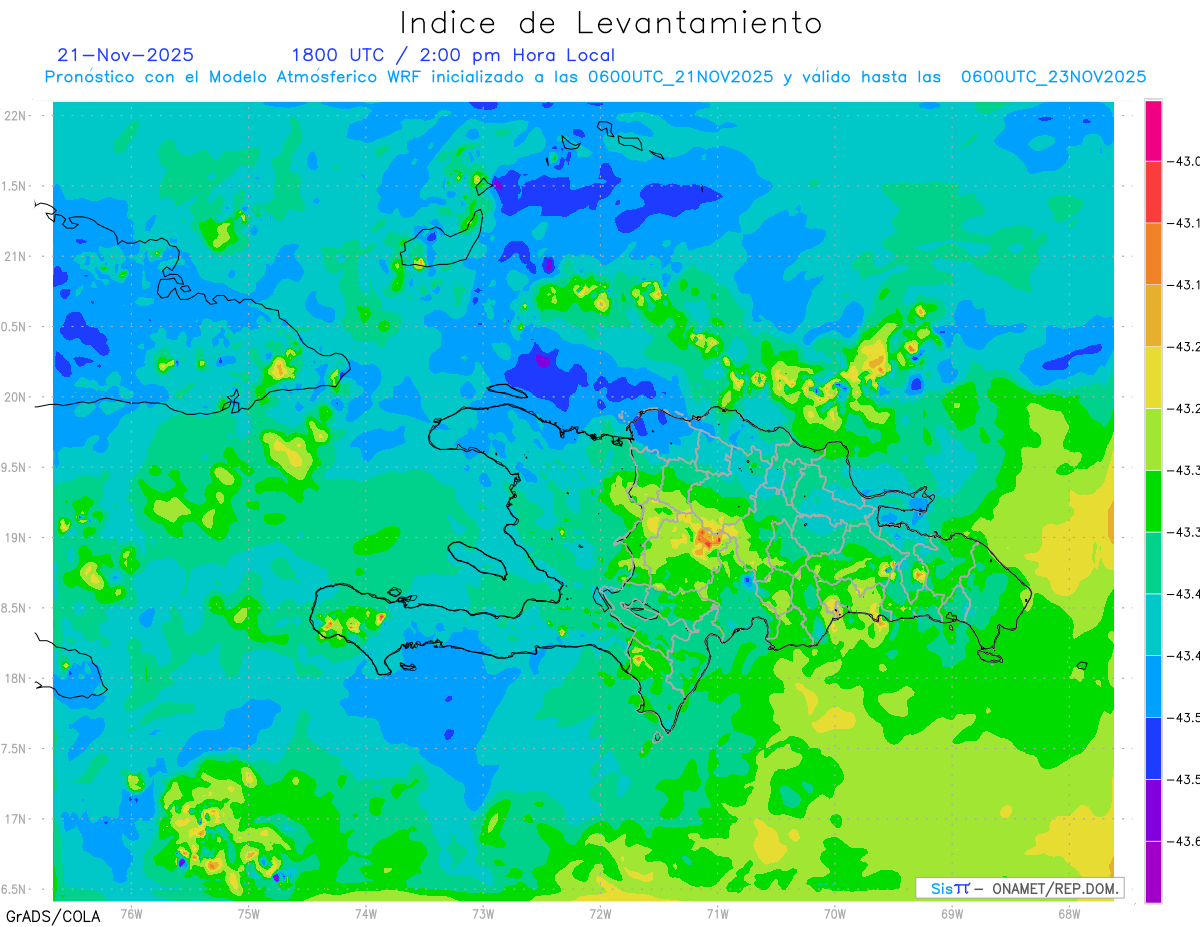Click the '74W' longitude label
1200x927 pixels.
click(366, 914)
